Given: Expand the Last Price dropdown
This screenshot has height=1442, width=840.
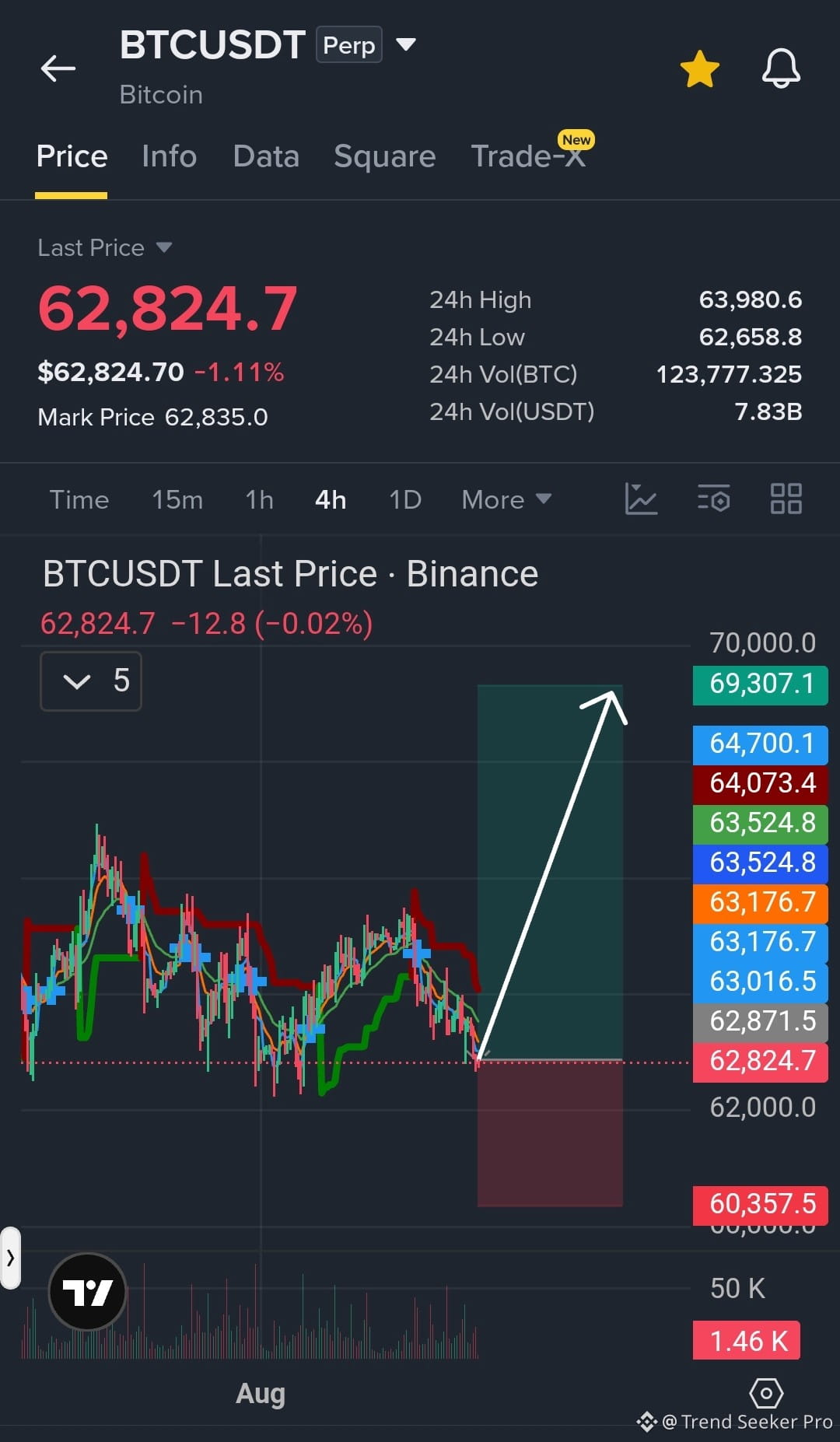Looking at the screenshot, I should (164, 247).
